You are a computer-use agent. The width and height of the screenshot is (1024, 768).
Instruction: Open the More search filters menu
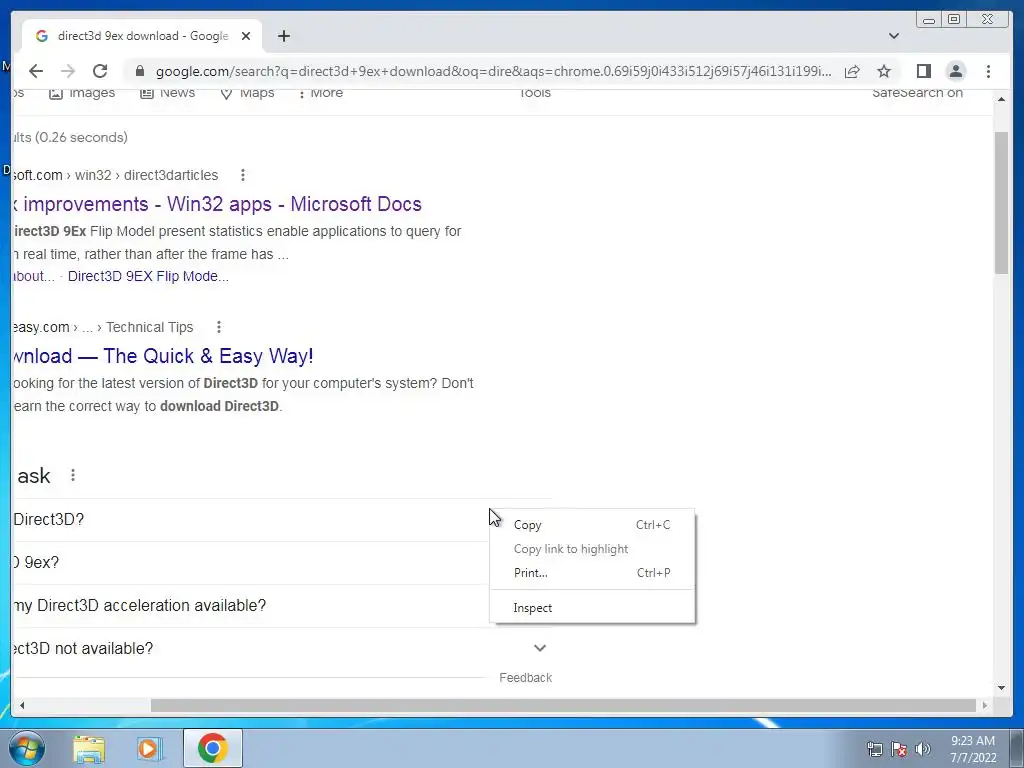pos(321,93)
